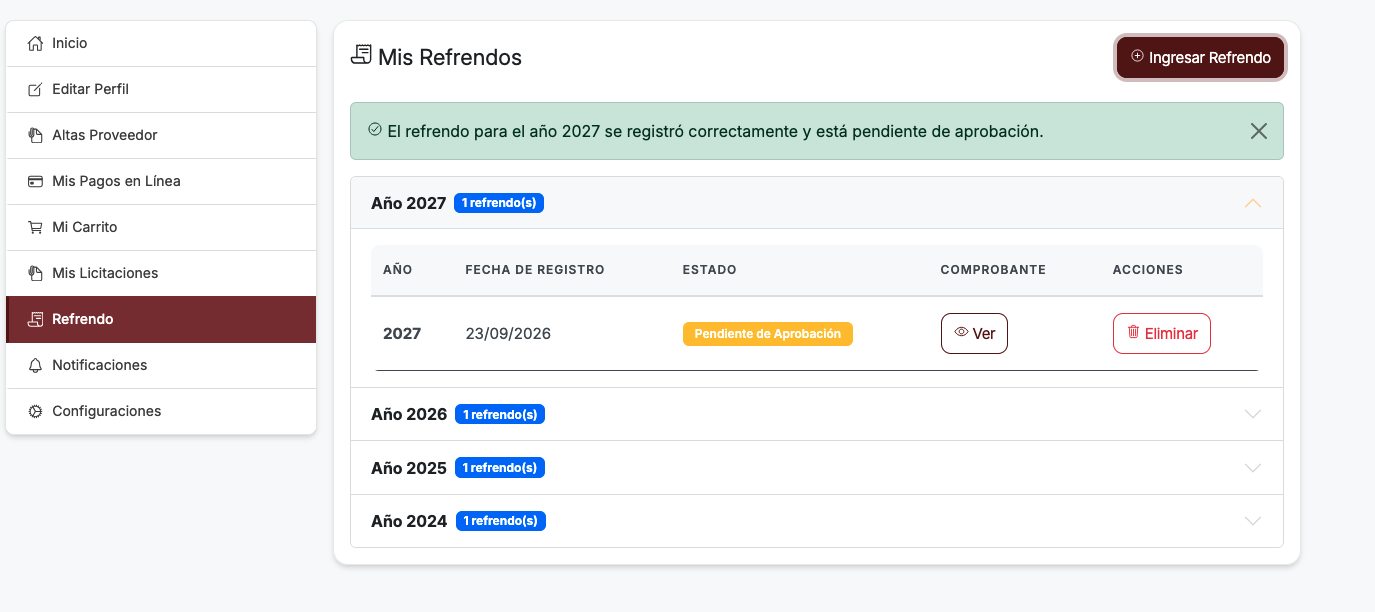Screen dimensions: 1375x612
Task: Navigate to Mis Pagos en Línea
Action: coord(161,181)
